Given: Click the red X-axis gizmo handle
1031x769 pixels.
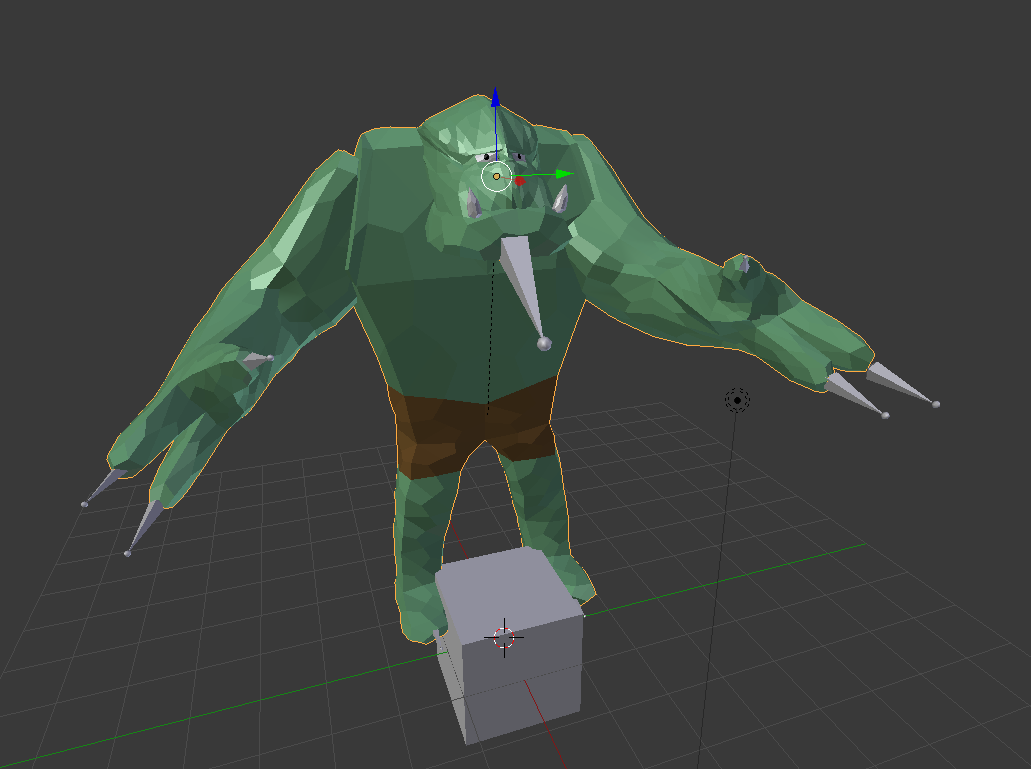Looking at the screenshot, I should [520, 181].
